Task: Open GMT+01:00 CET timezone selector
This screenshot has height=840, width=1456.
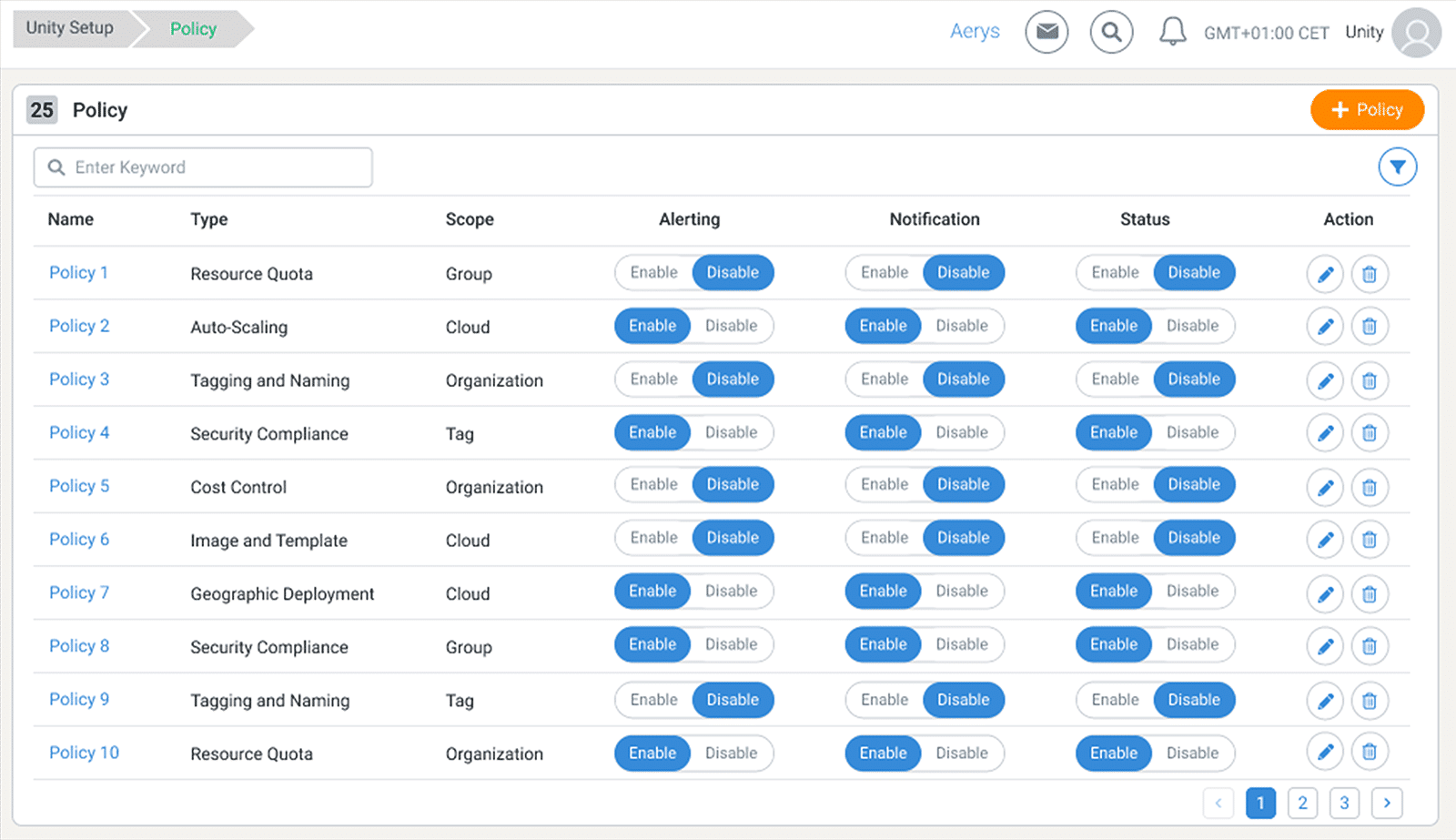Action: 1266,34
